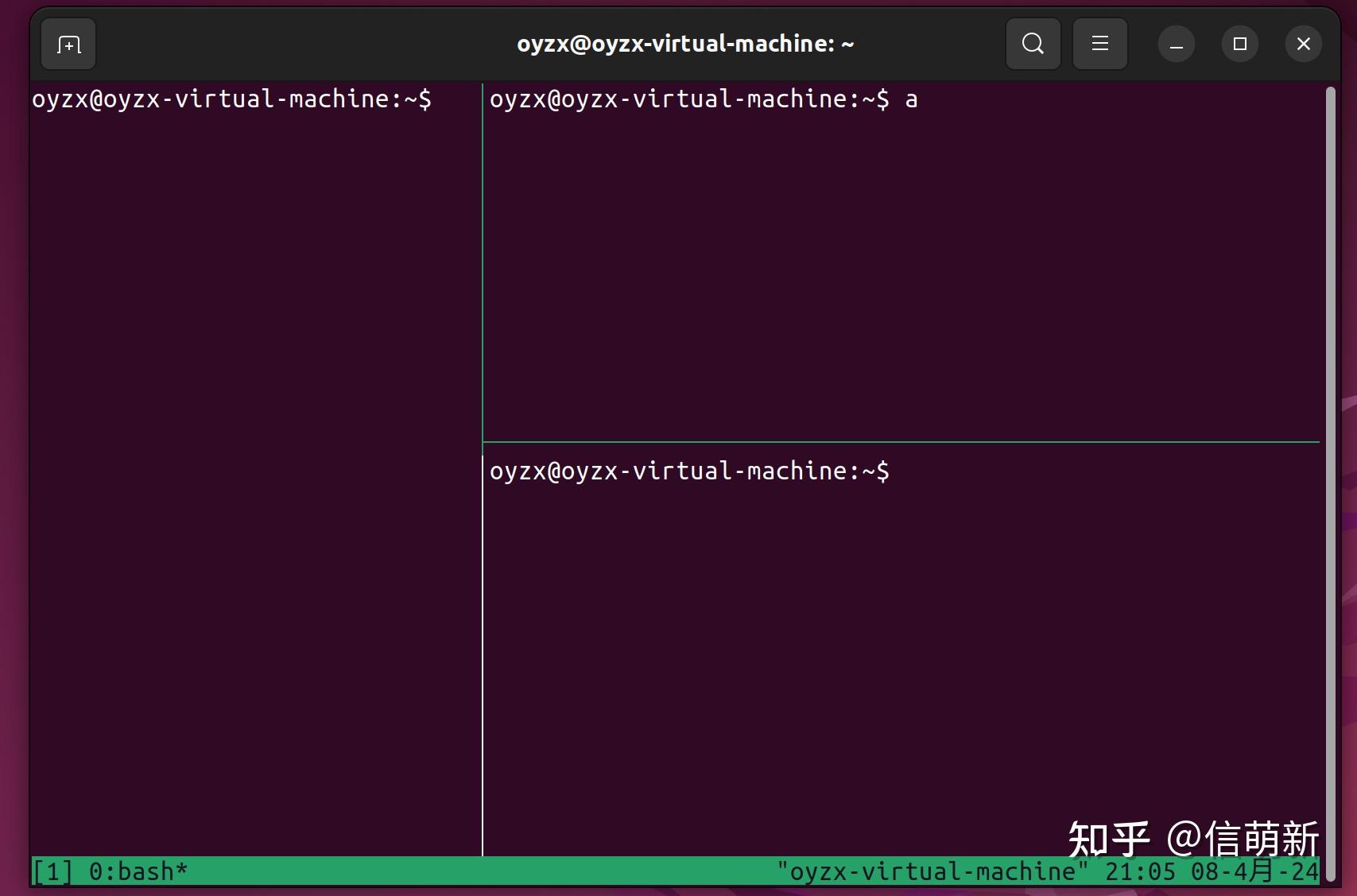Click the tmux status bar window indicator [1]

click(50, 871)
